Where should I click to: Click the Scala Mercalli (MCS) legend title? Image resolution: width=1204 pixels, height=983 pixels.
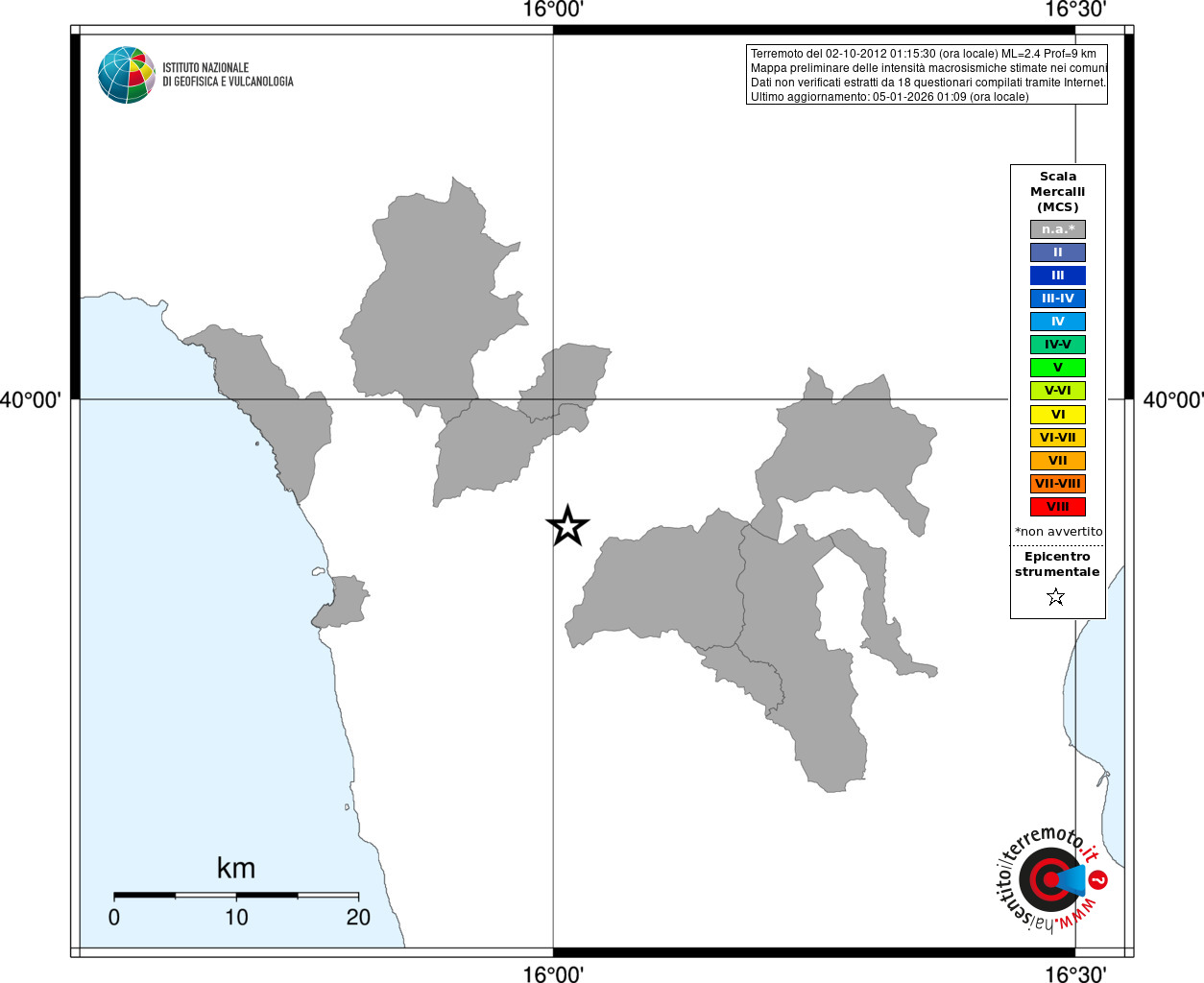click(1058, 192)
